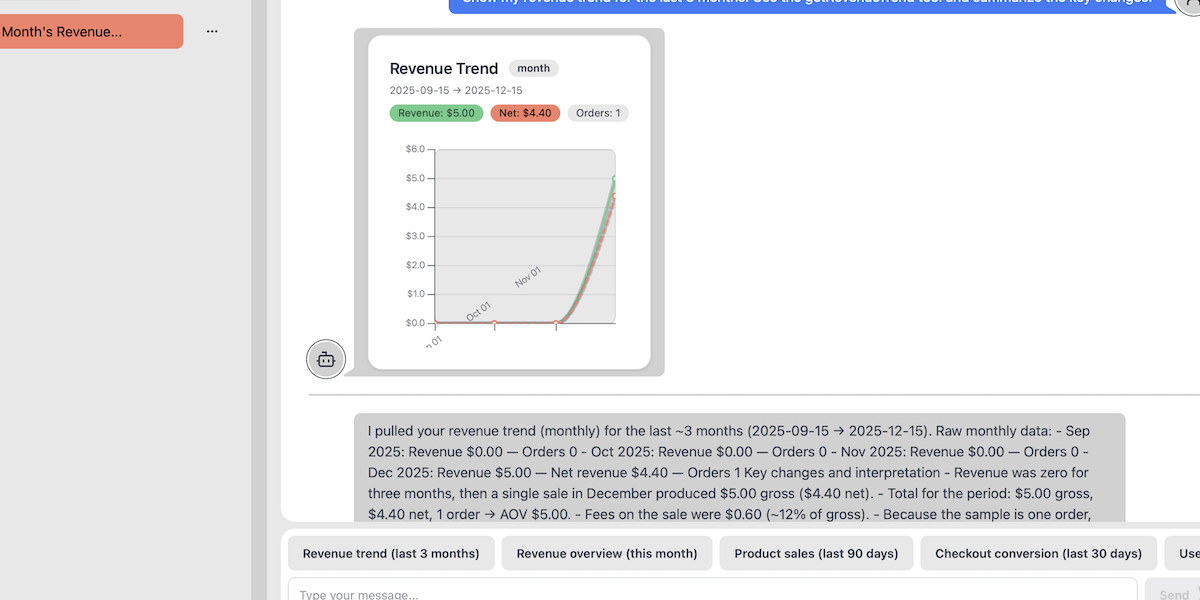This screenshot has width=1200, height=600.
Task: Toggle the 'Orders: 1' legend badge
Action: (x=597, y=113)
